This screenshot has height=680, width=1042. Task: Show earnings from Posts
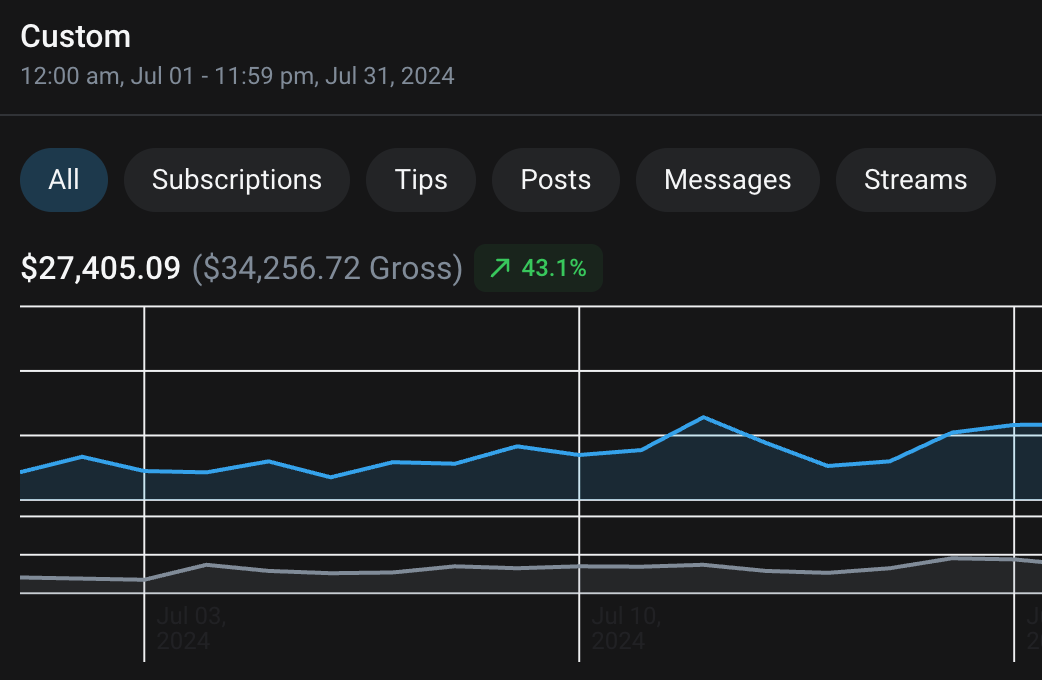556,180
